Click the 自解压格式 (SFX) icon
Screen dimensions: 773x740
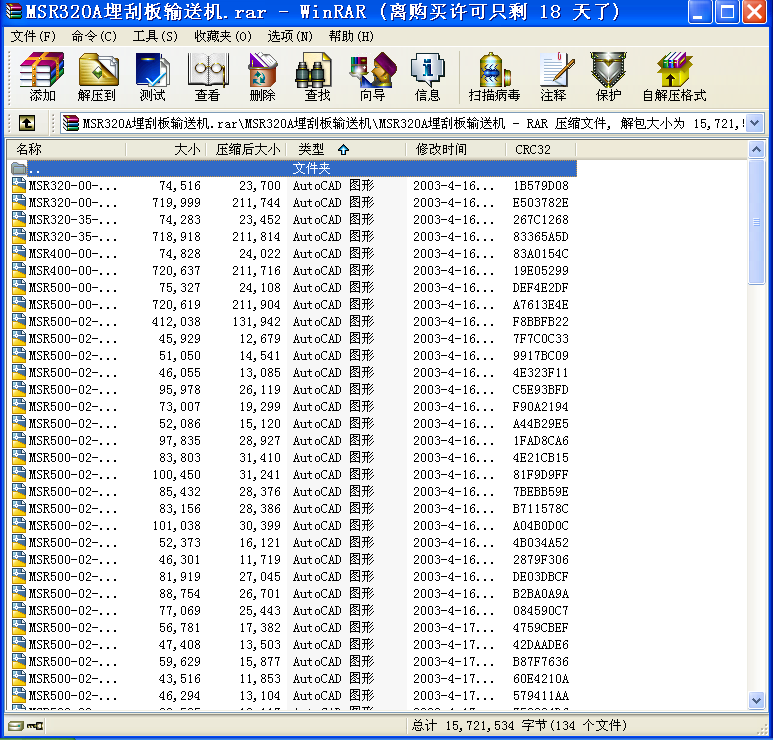click(674, 78)
